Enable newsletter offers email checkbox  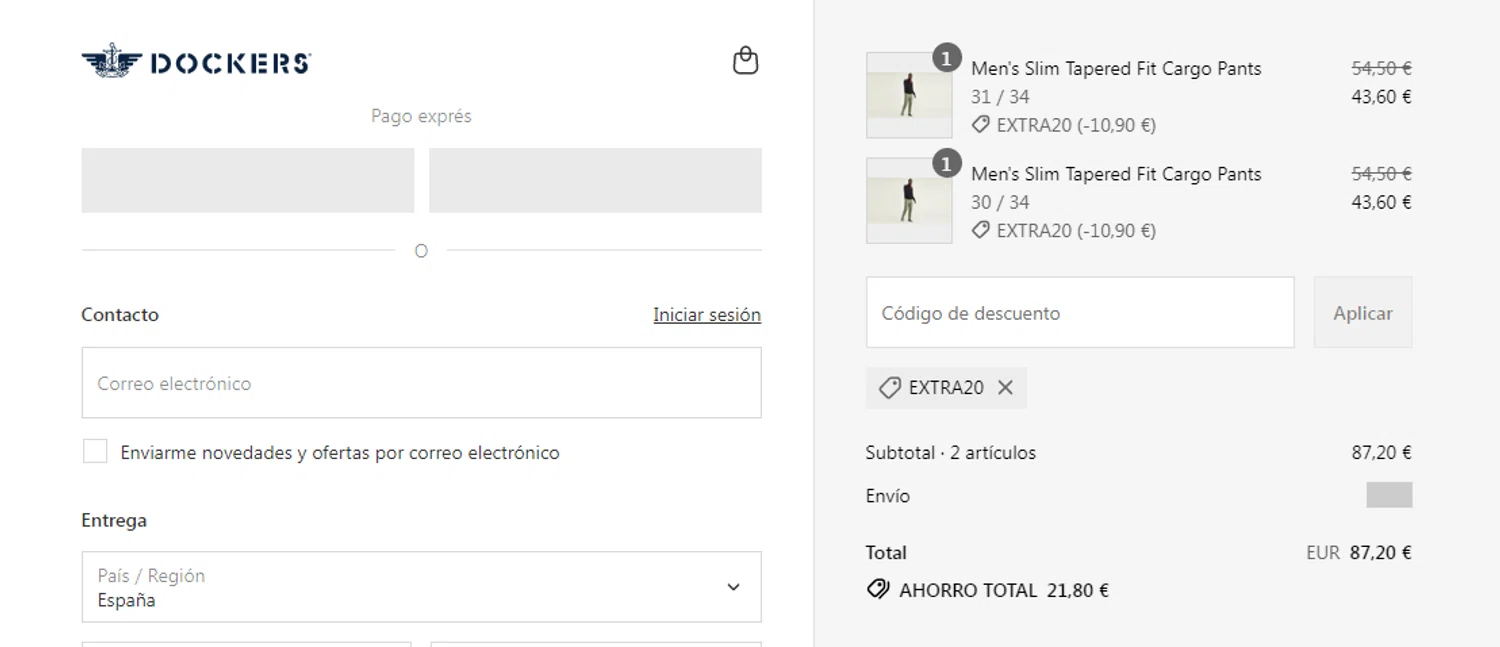(x=95, y=452)
